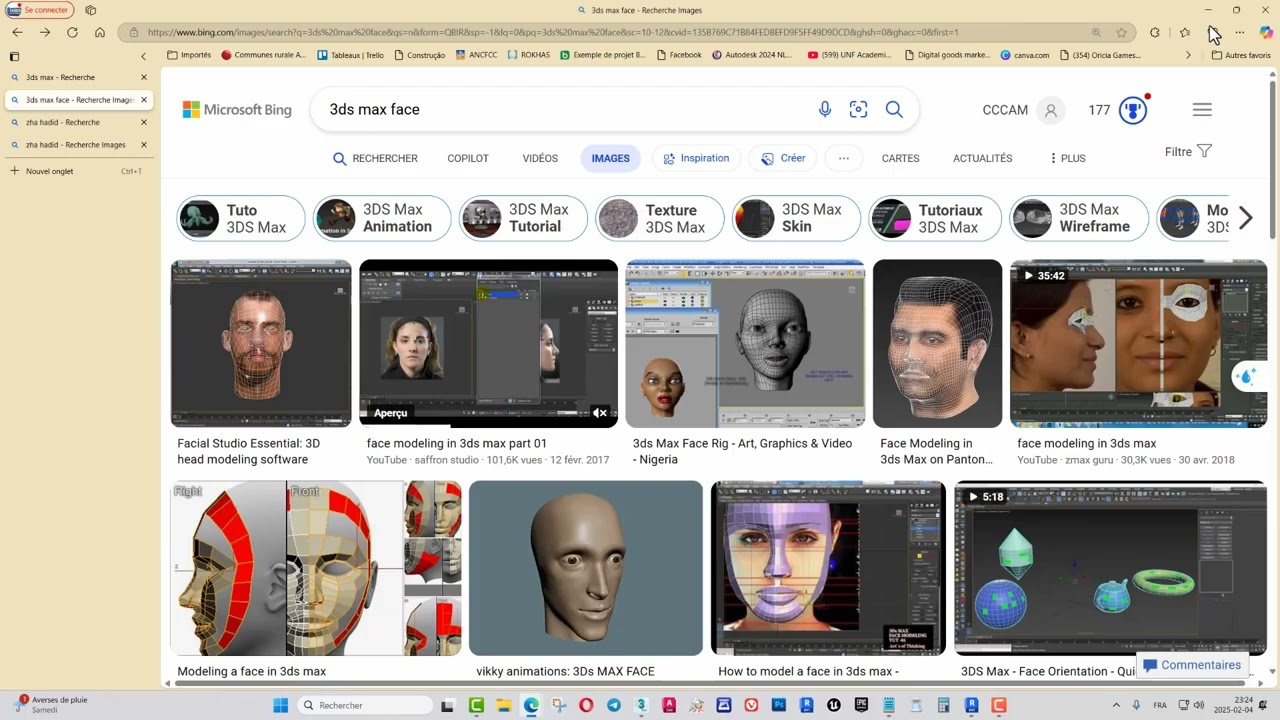Expand the PLUS more options menu
Image resolution: width=1280 pixels, height=720 pixels.
click(x=1067, y=158)
